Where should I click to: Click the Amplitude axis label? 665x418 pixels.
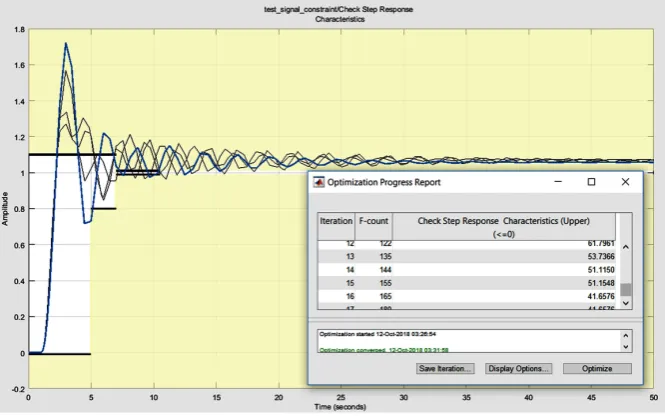pyautogui.click(x=5, y=209)
